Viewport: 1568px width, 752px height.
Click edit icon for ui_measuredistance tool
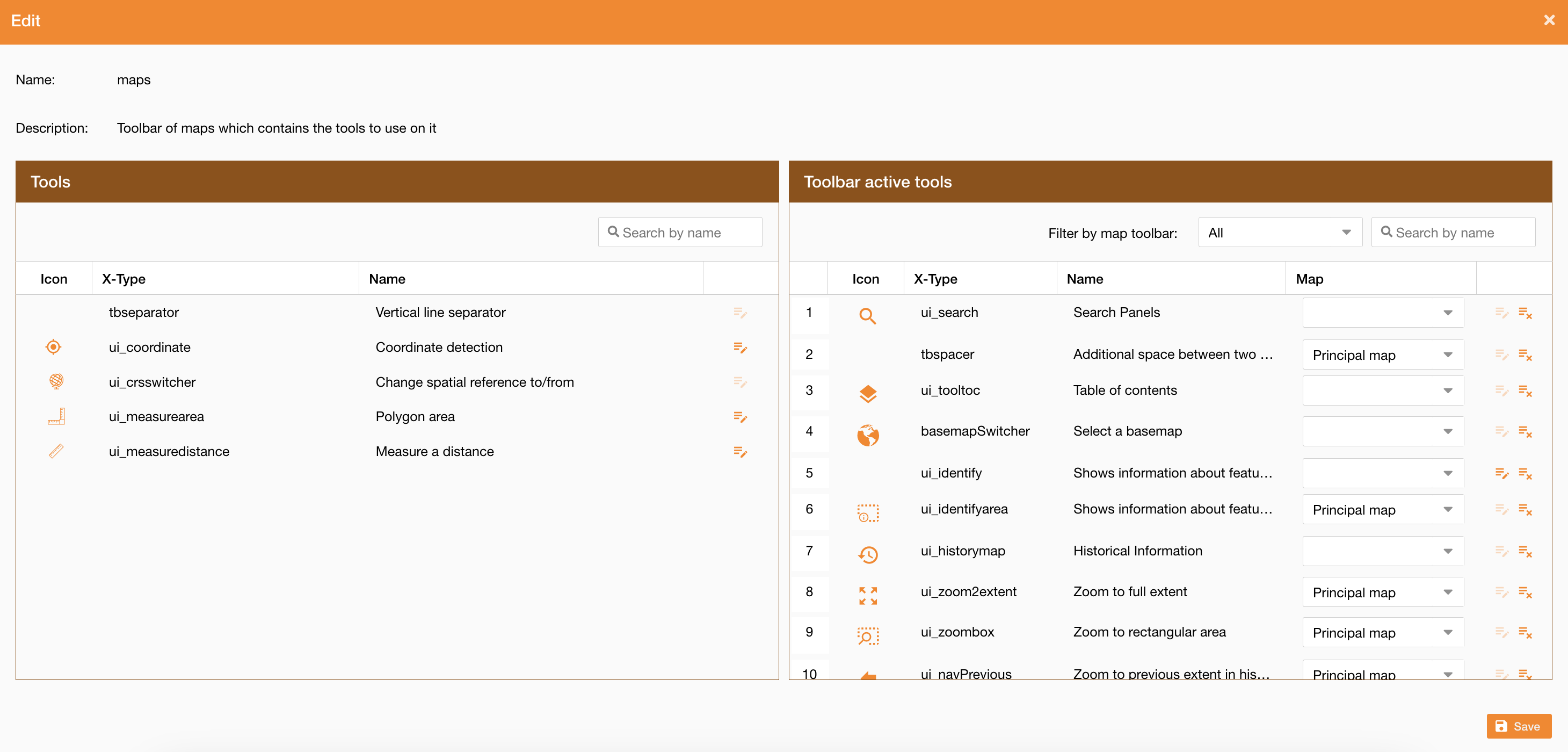[740, 452]
